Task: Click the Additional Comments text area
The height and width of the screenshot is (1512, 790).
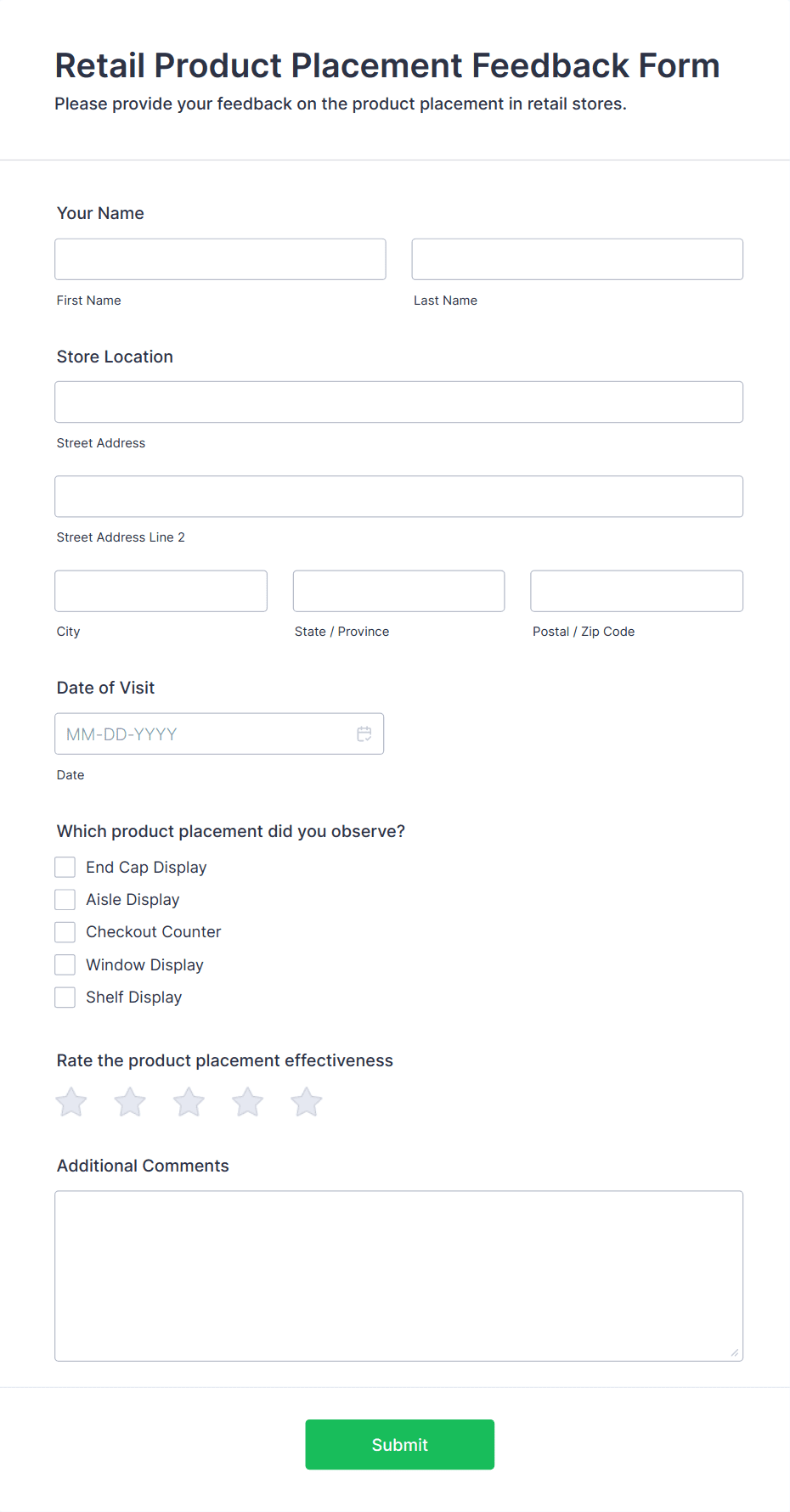Action: (x=398, y=1275)
